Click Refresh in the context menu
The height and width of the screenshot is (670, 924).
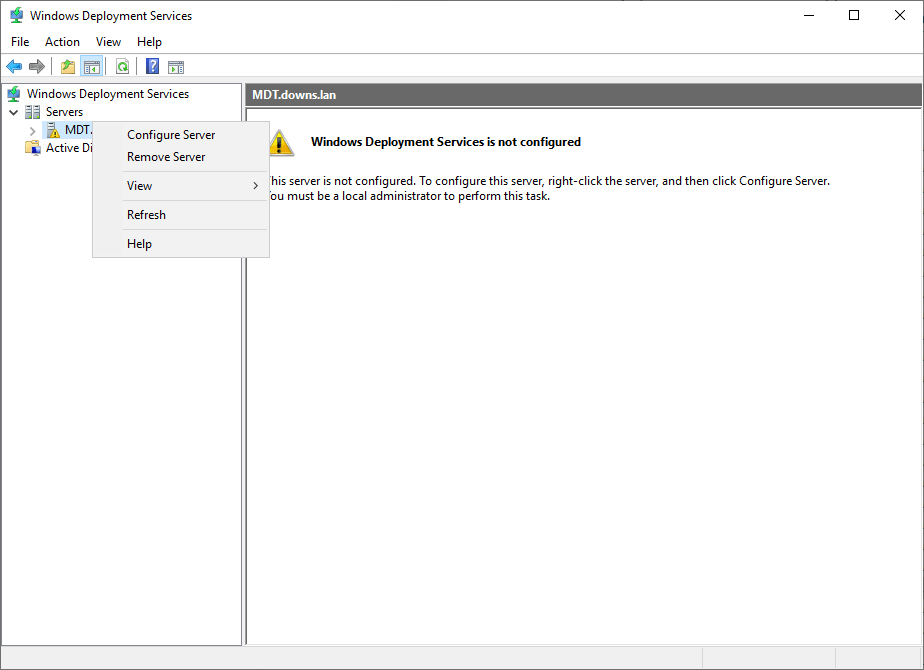click(146, 215)
